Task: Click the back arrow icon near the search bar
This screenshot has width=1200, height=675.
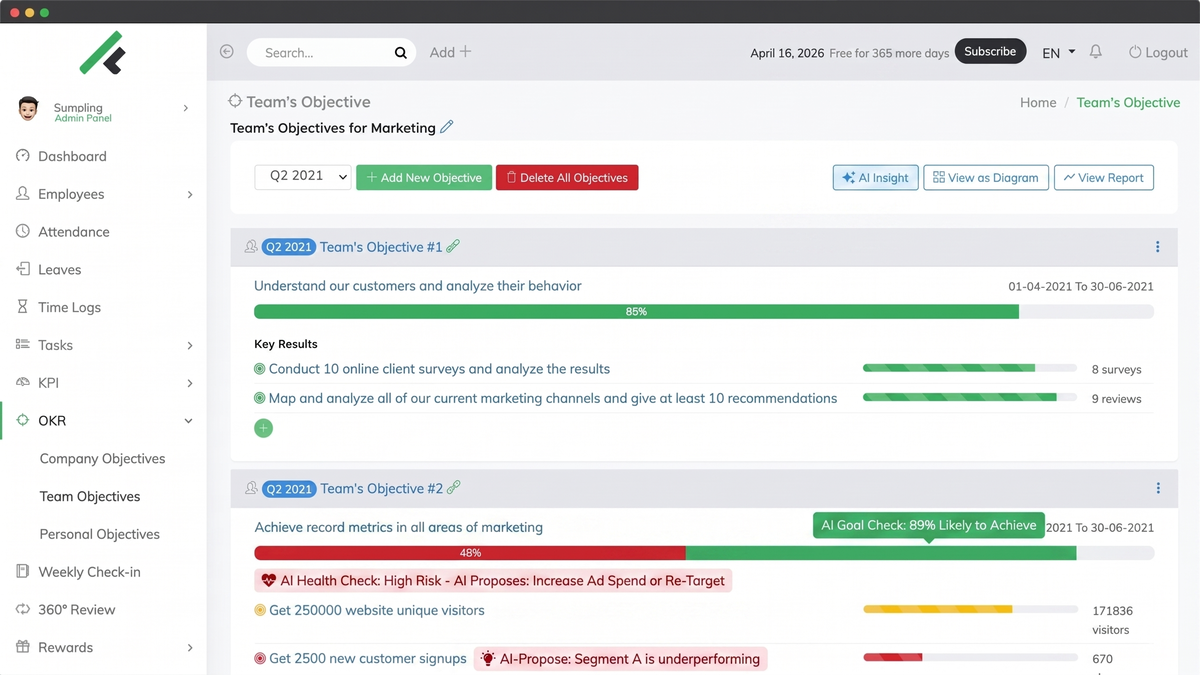Action: [x=225, y=51]
